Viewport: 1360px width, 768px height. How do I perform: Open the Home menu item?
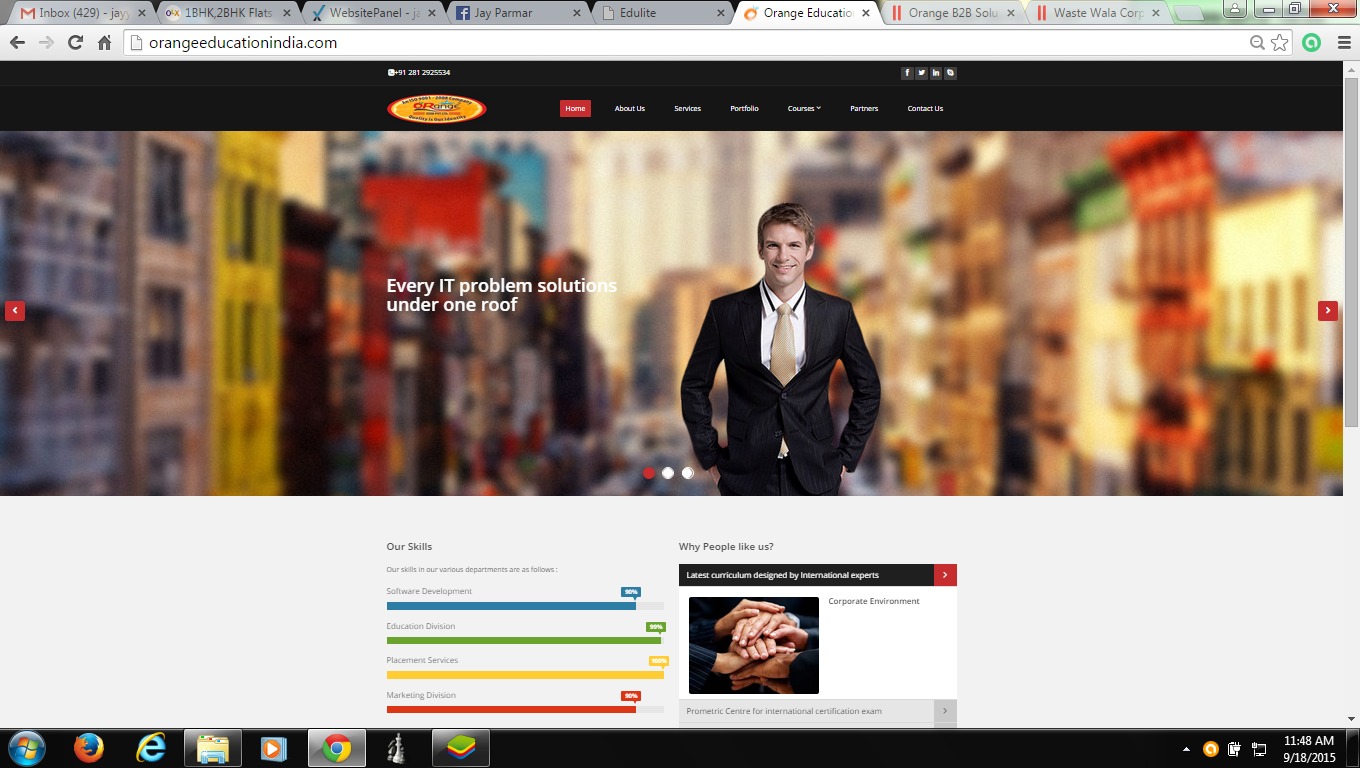pos(575,108)
